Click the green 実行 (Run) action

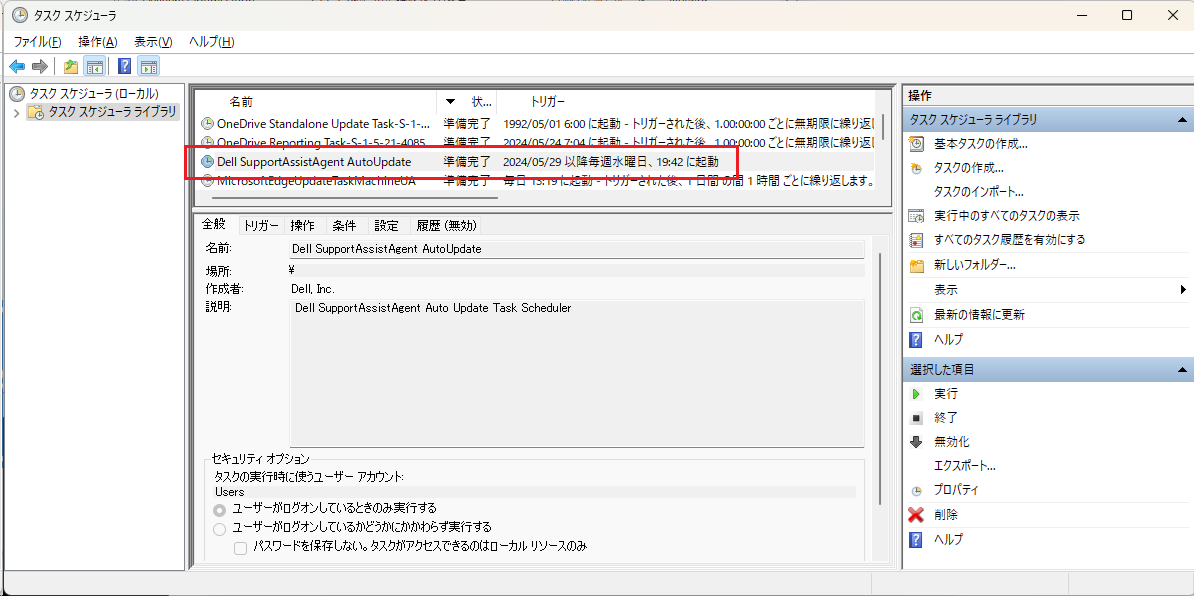(x=946, y=394)
